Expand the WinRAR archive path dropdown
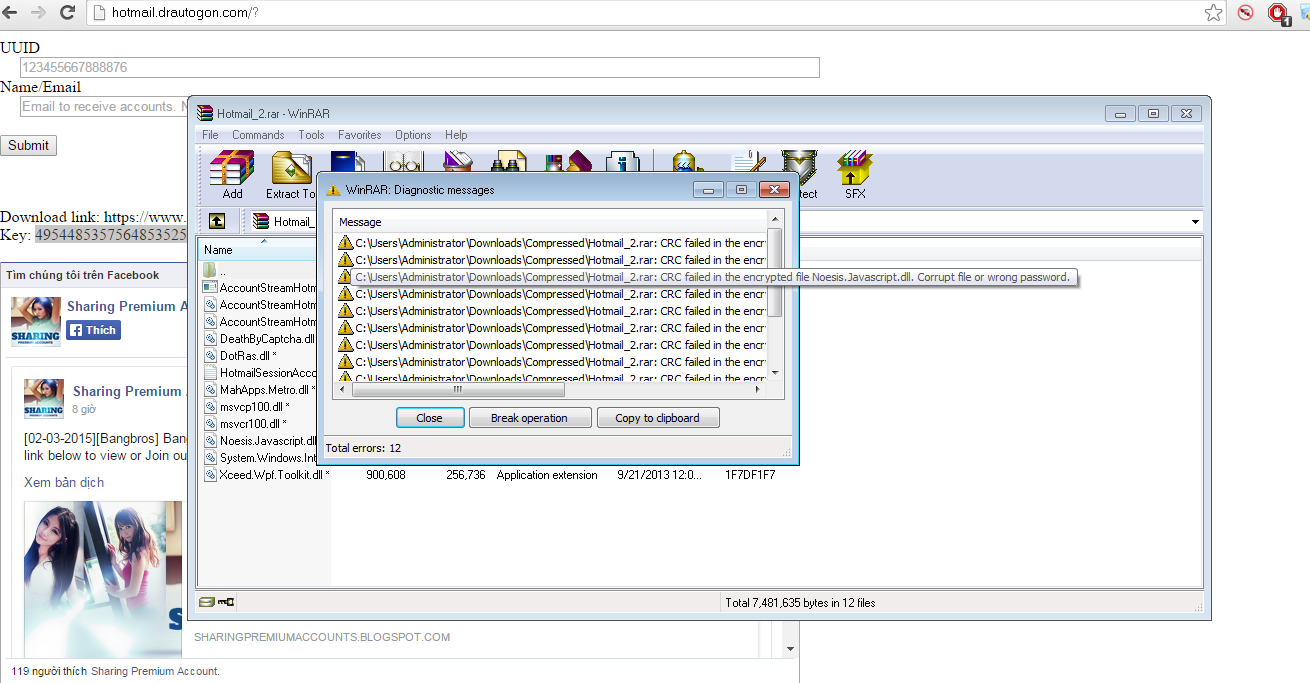Viewport: 1310px width, 683px height. click(1194, 222)
